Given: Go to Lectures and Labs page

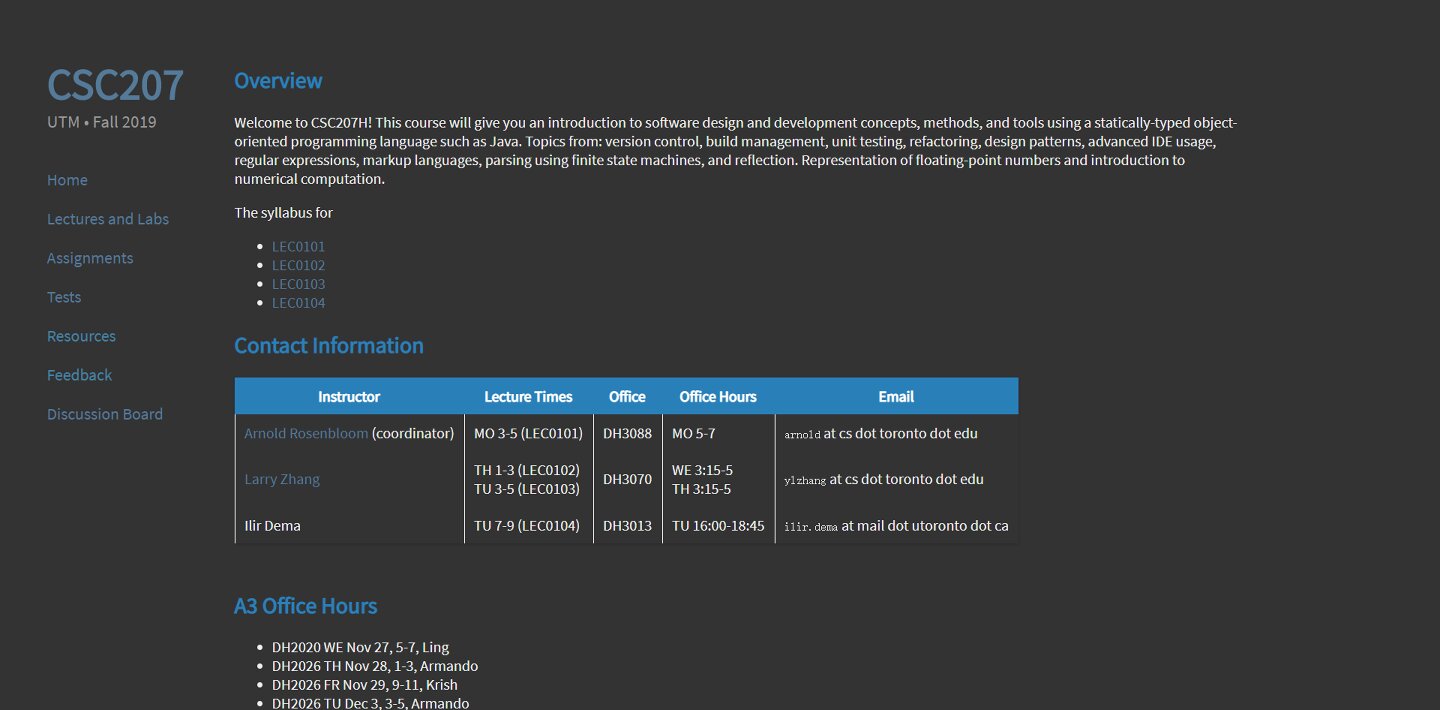Looking at the screenshot, I should pyautogui.click(x=108, y=219).
